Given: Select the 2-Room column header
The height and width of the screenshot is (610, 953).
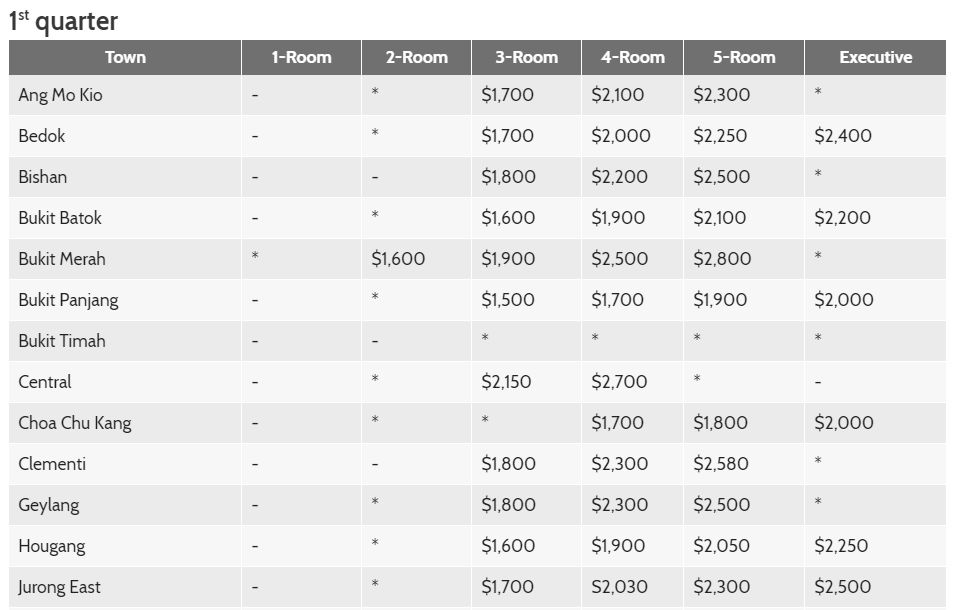Looking at the screenshot, I should point(416,57).
